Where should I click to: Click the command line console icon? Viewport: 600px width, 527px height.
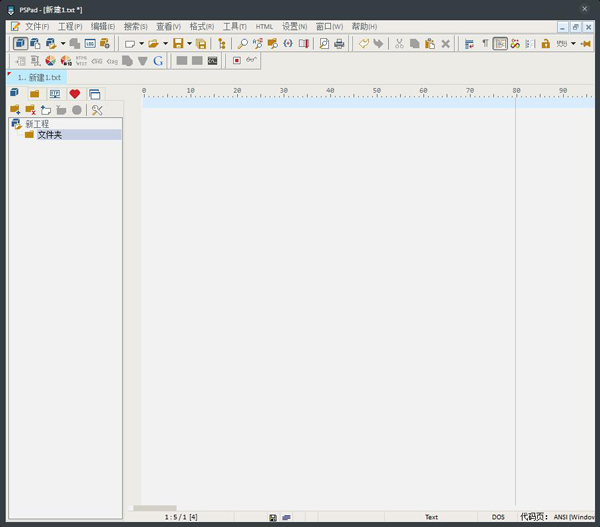212,60
